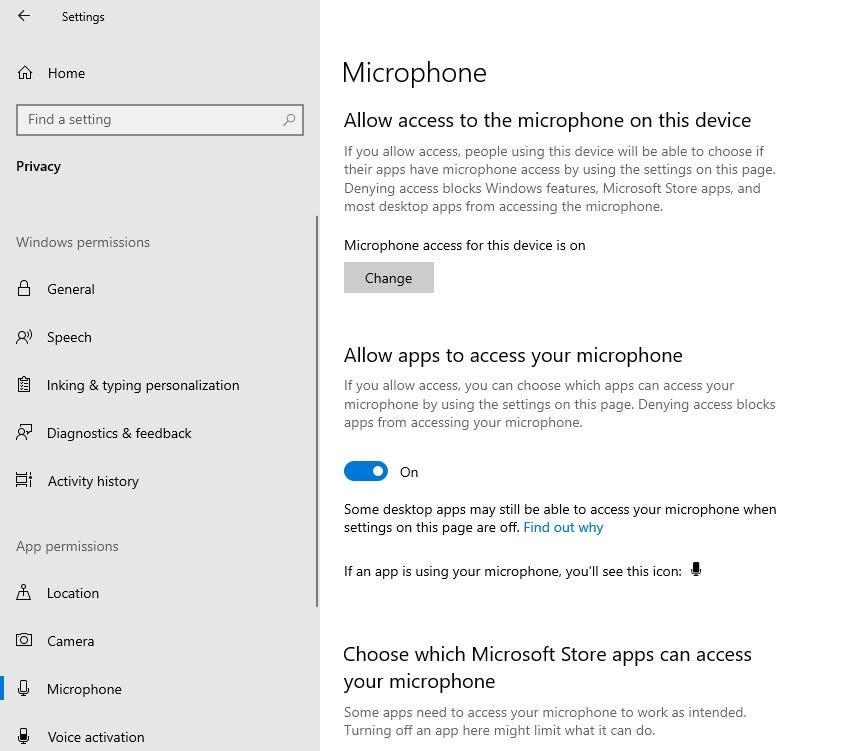
Task: Select the Microphone sidebar entry
Action: 84,689
